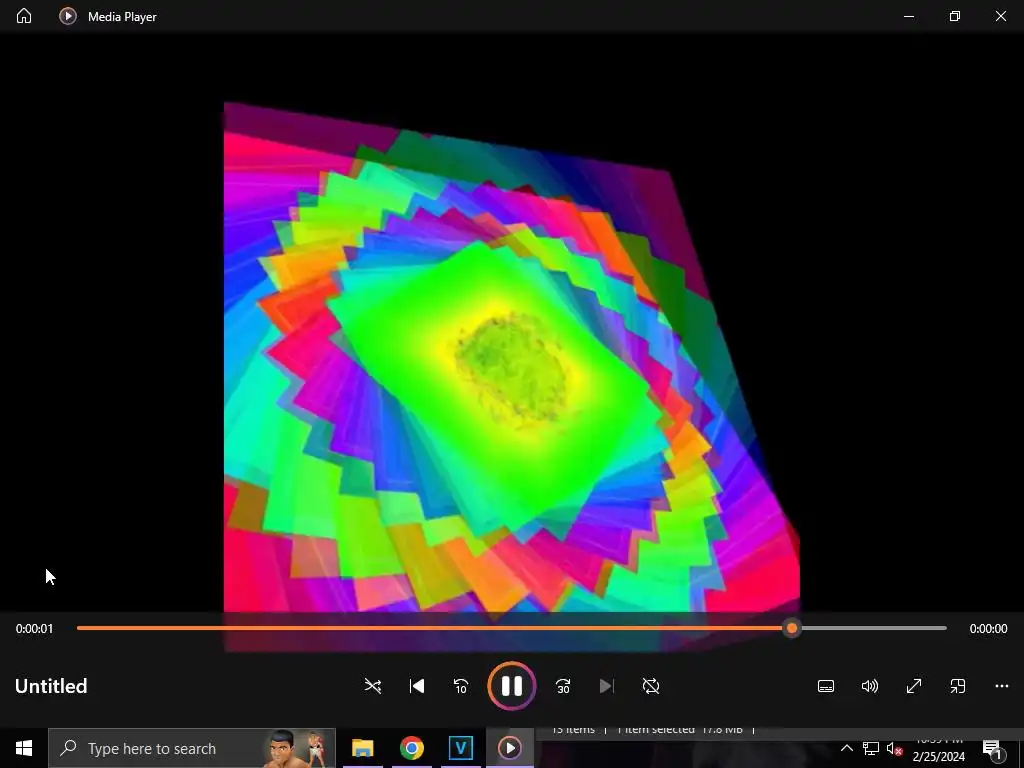Pause the video playback
This screenshot has width=1024, height=768.
[512, 686]
